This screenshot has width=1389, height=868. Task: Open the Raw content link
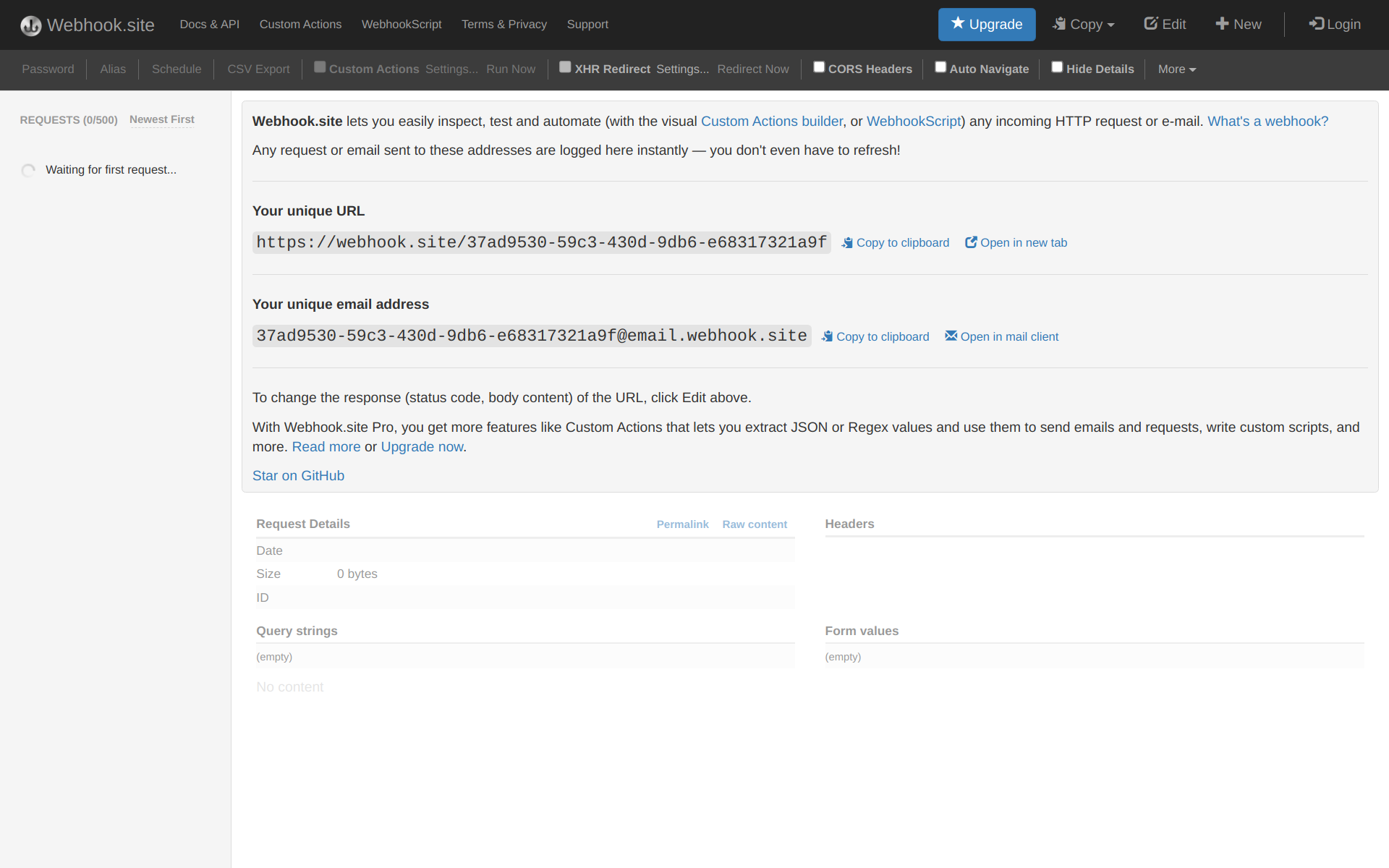click(x=754, y=524)
